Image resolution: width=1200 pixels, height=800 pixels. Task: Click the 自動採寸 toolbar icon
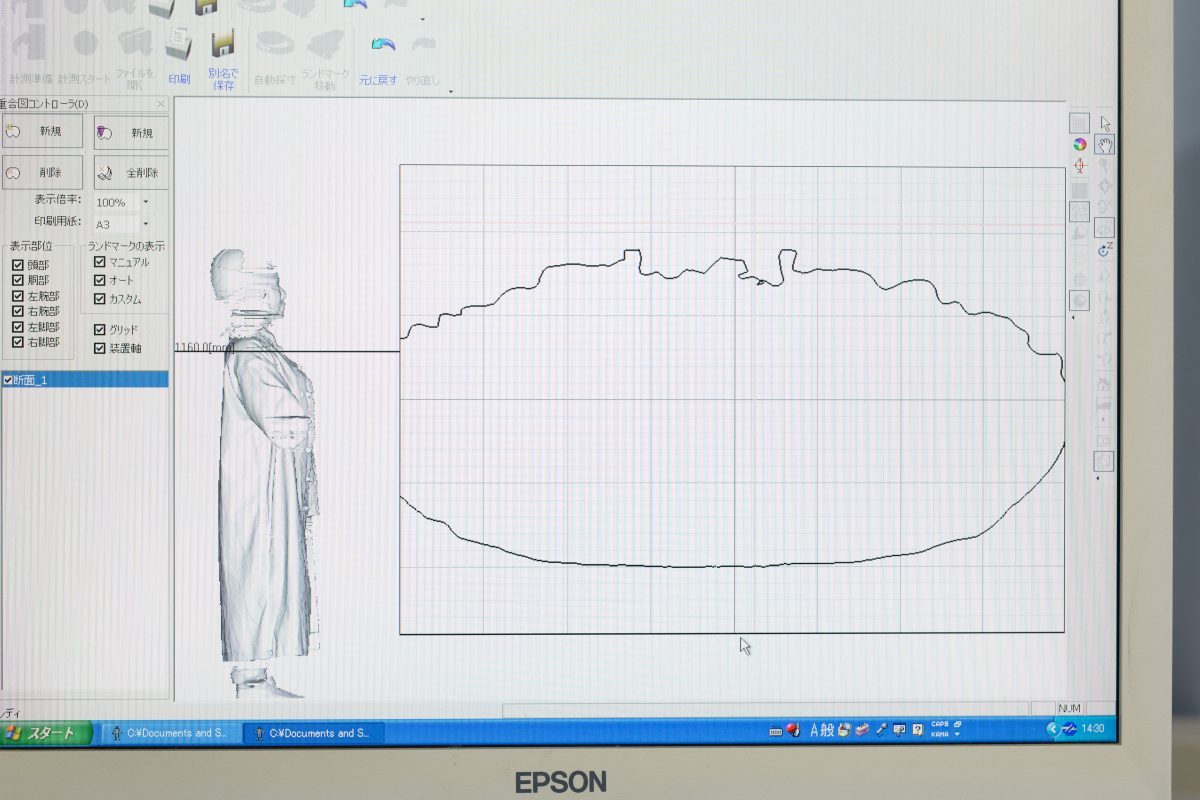click(274, 44)
